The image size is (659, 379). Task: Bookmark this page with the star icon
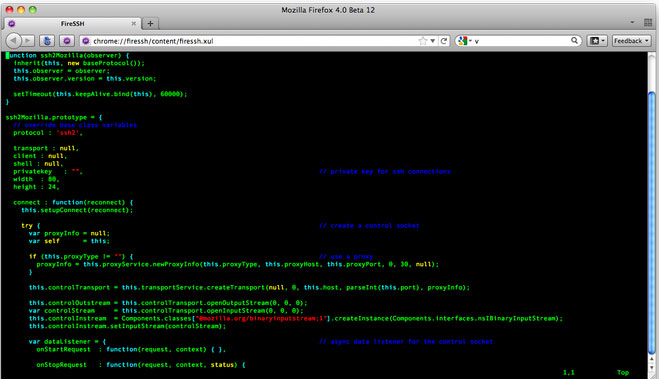pos(423,41)
